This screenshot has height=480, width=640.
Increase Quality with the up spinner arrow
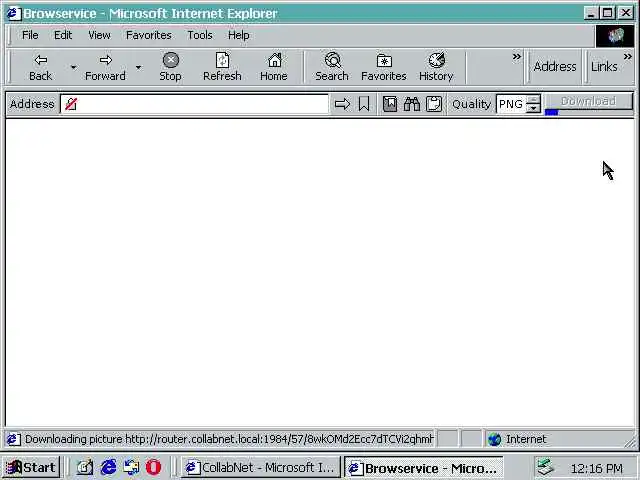[533, 100]
